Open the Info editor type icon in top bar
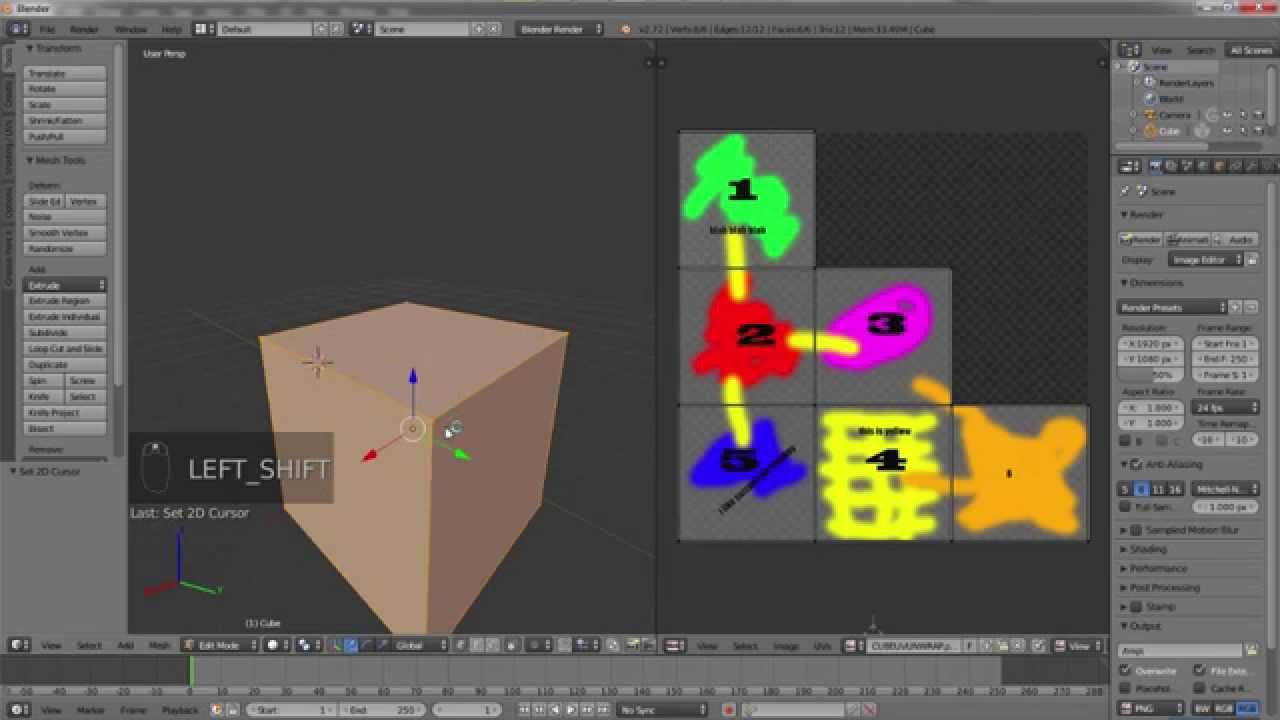 tap(18, 29)
